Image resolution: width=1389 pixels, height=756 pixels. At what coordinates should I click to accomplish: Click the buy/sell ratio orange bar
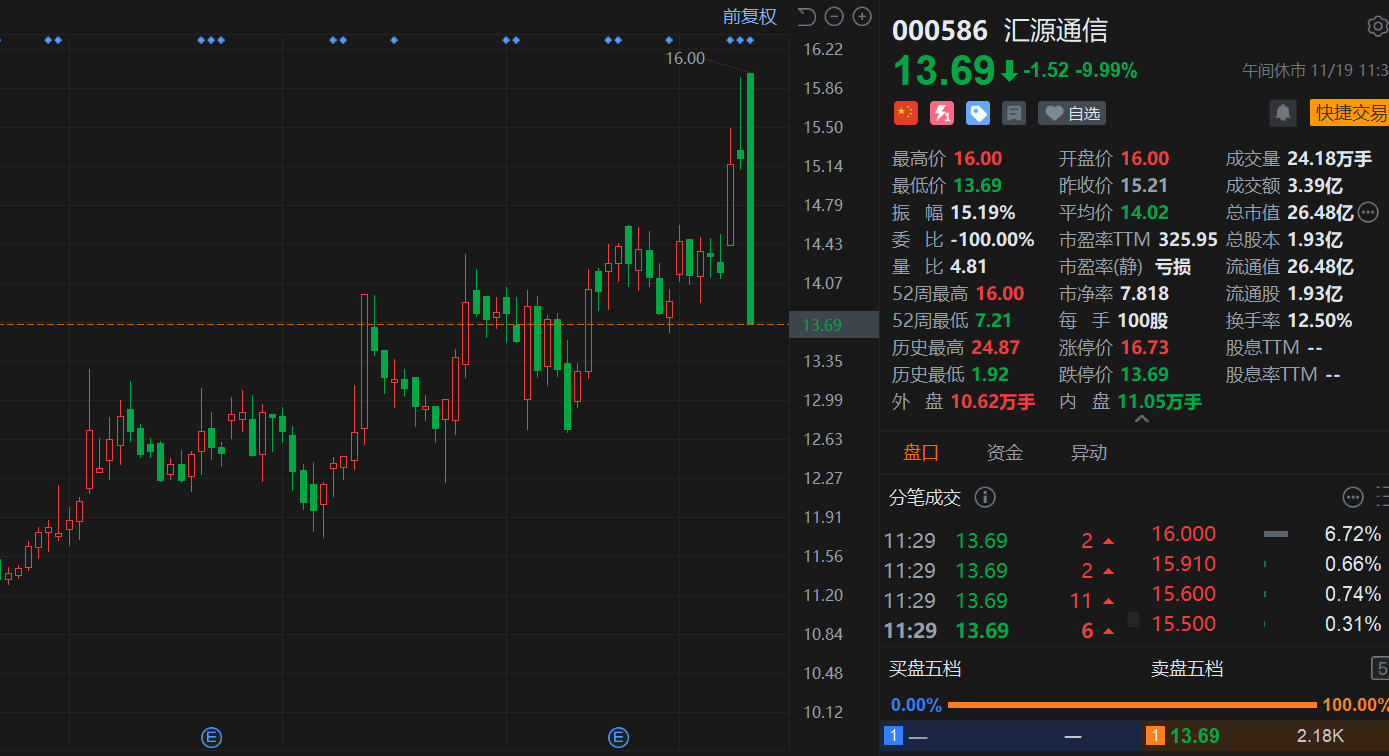(1131, 705)
